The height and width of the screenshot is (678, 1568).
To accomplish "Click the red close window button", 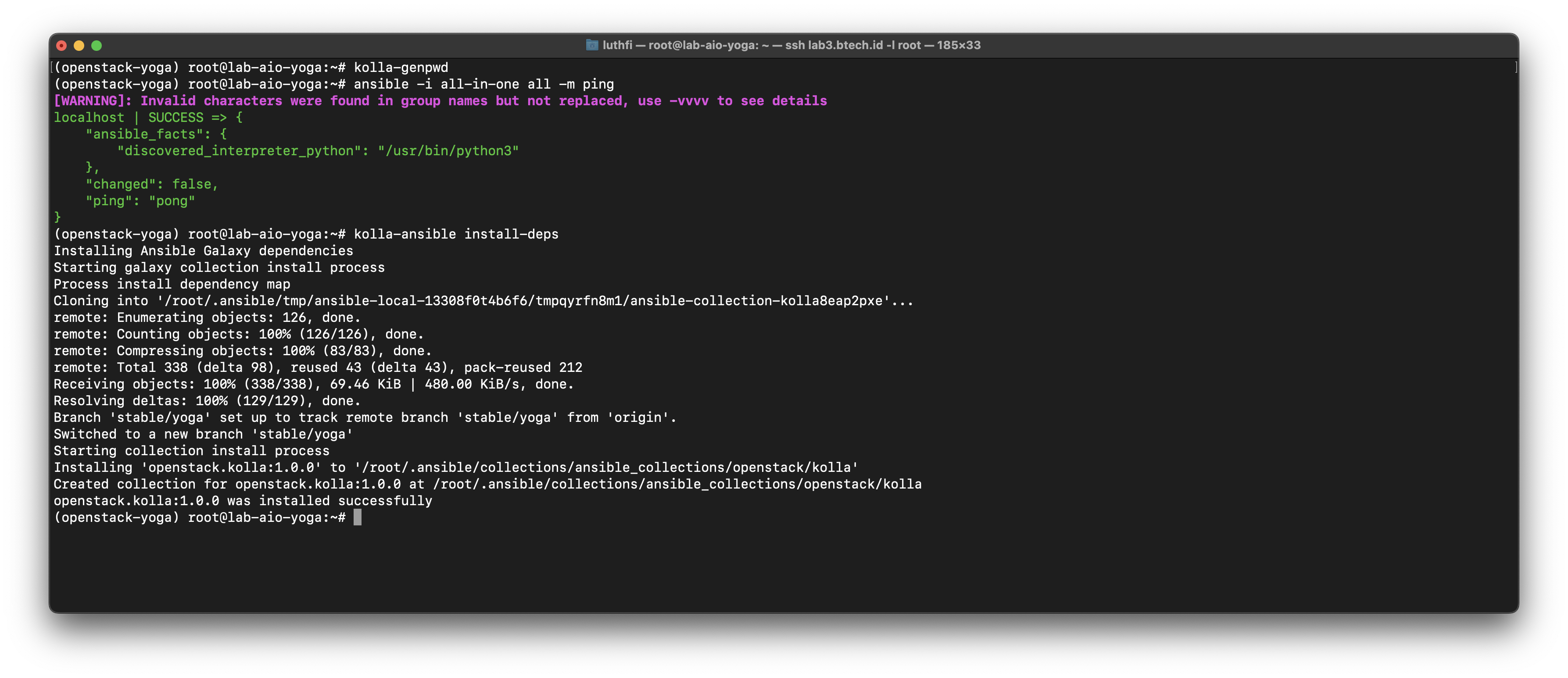I will coord(61,46).
